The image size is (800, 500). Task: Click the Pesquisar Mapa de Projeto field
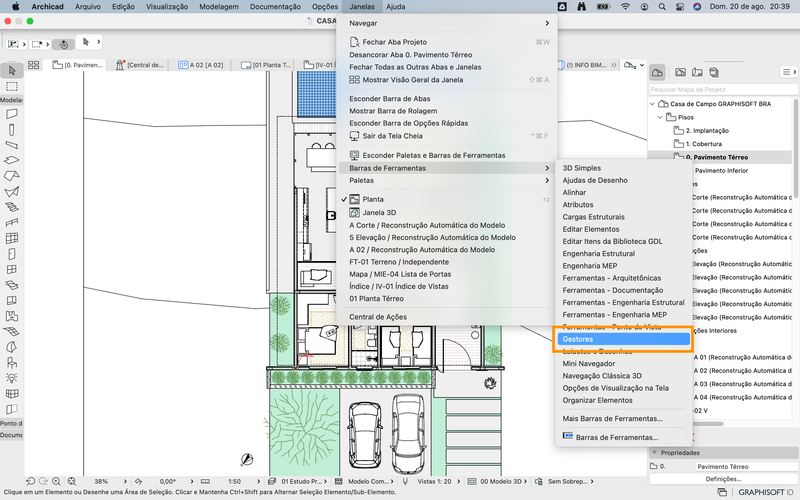(723, 89)
